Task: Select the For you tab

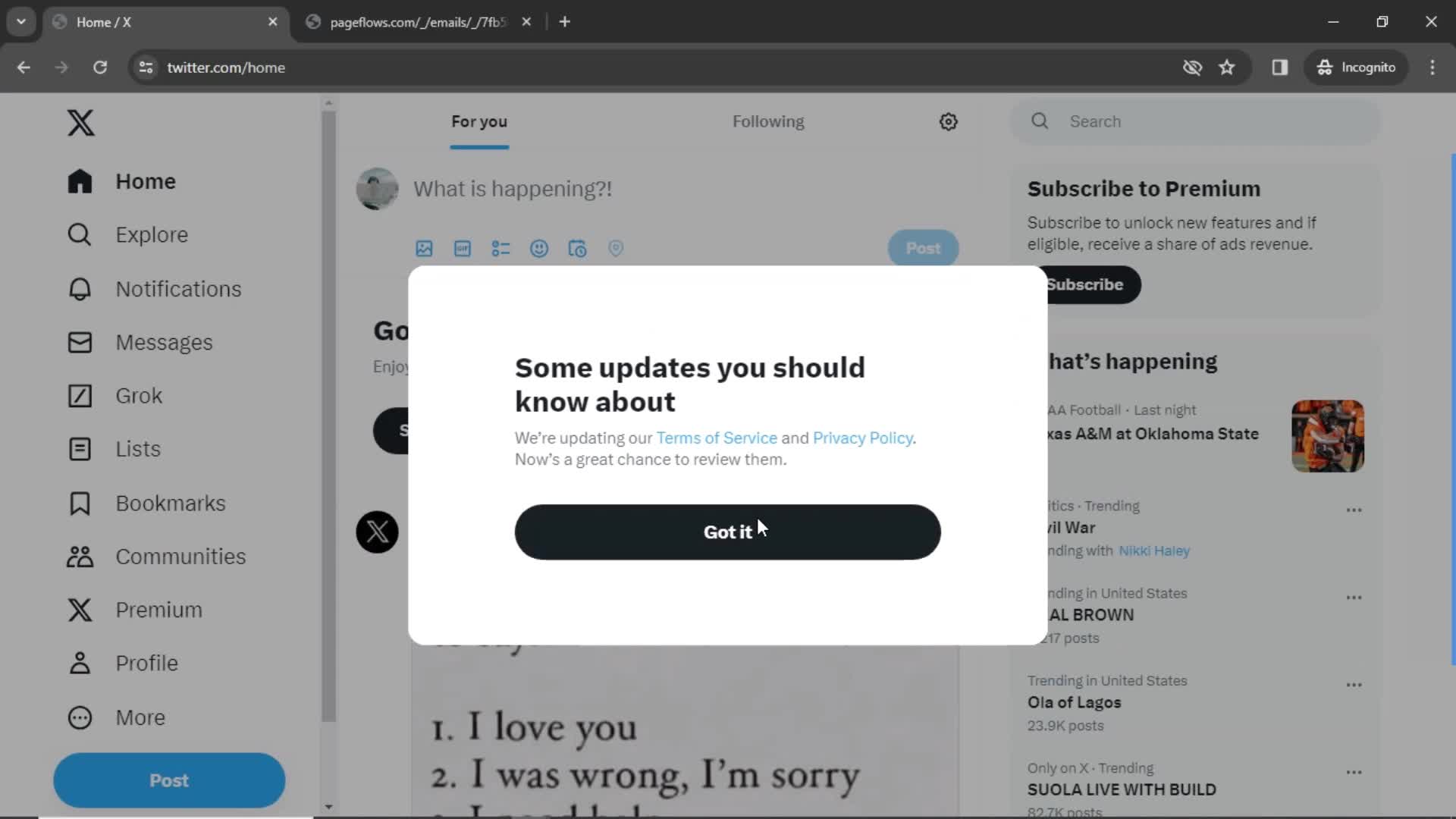Action: click(480, 121)
